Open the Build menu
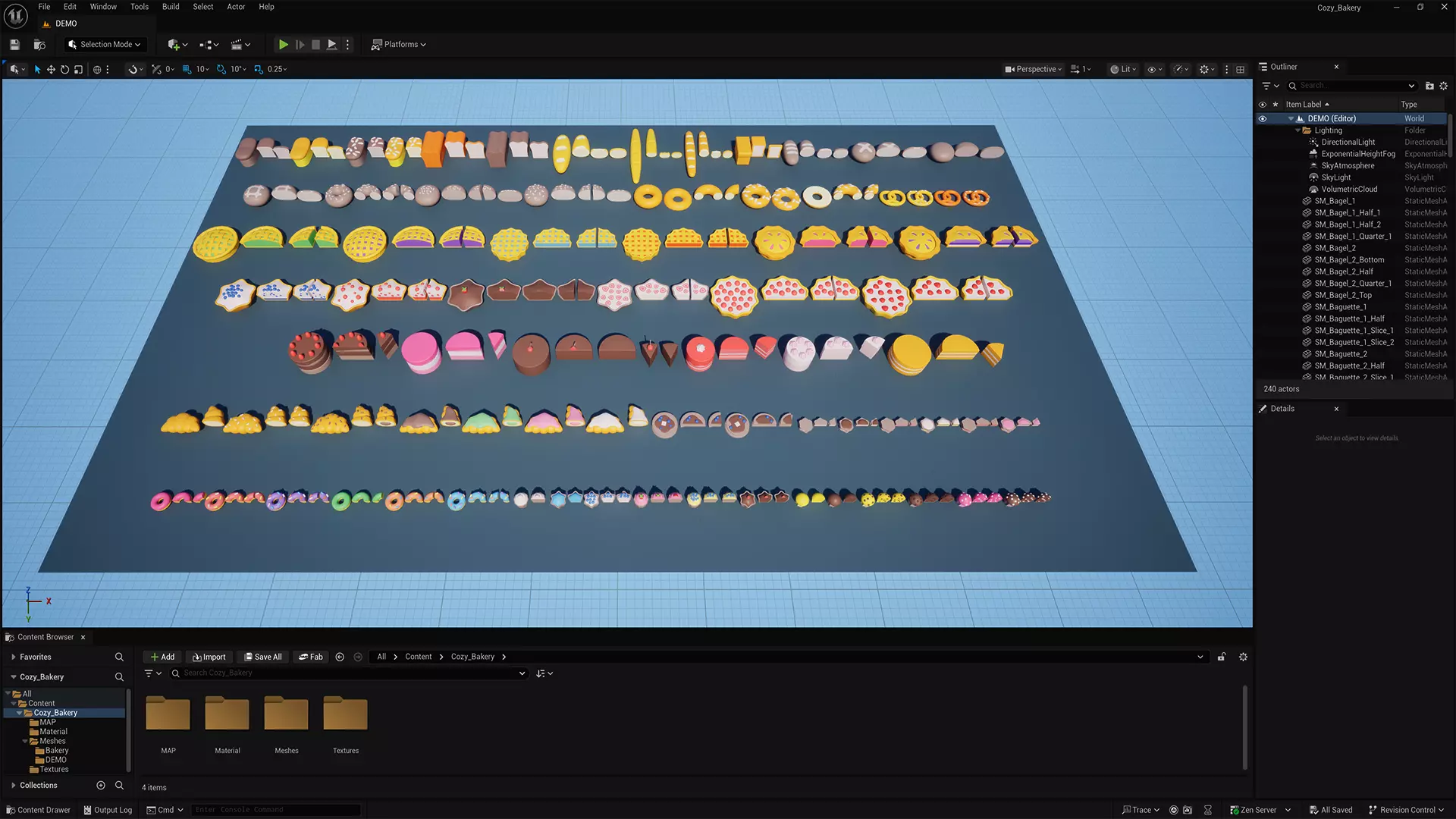Viewport: 1456px width, 819px height. point(171,7)
